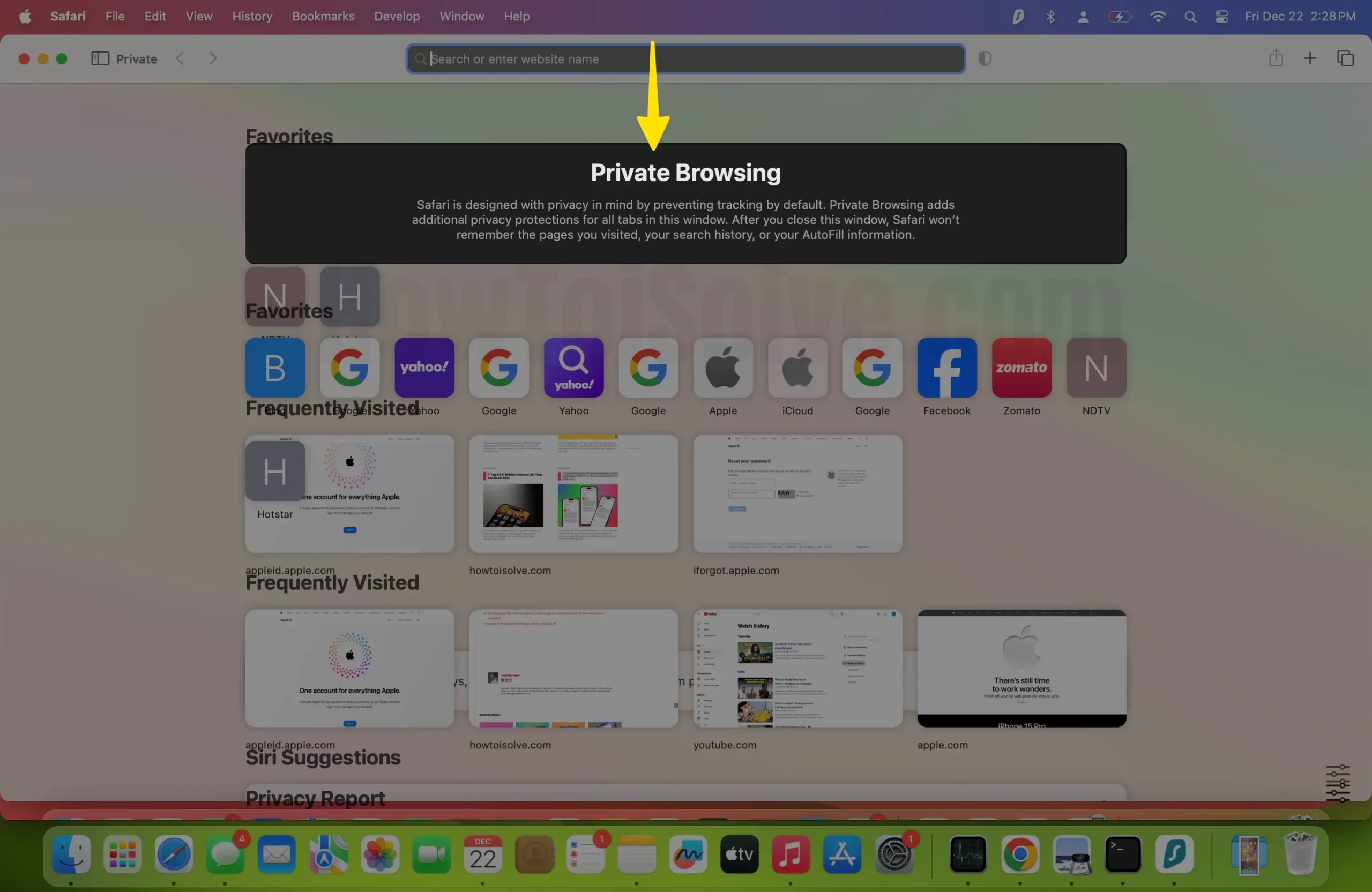1372x892 pixels.
Task: Open Finder from the Dock
Action: pyautogui.click(x=71, y=854)
